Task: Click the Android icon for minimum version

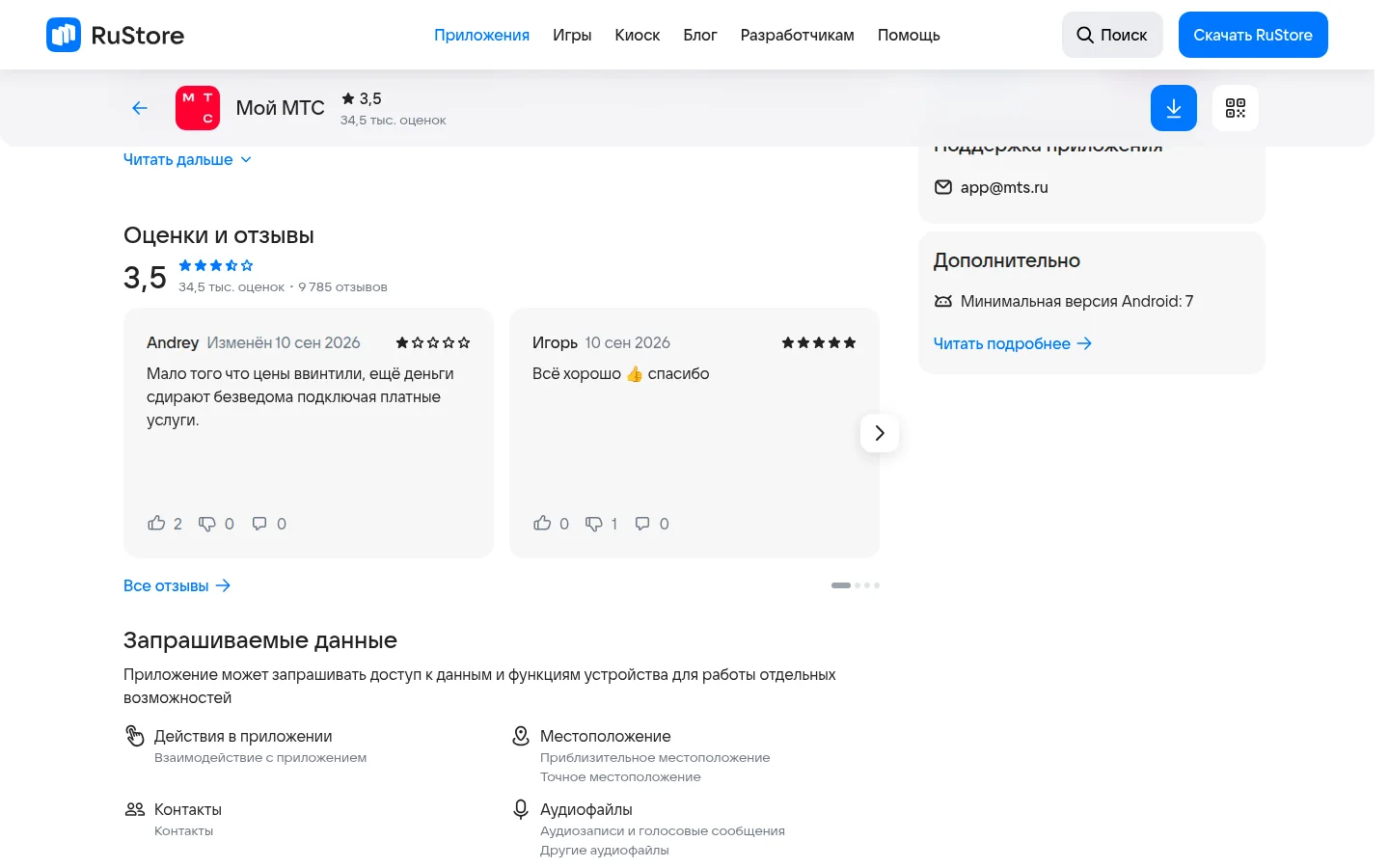Action: [x=943, y=301]
